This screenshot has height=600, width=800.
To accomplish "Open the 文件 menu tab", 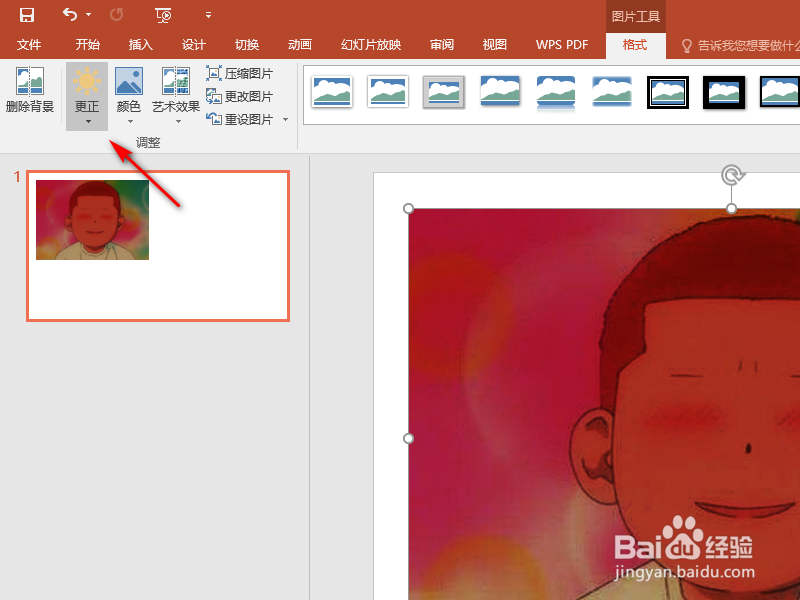I will pyautogui.click(x=29, y=45).
